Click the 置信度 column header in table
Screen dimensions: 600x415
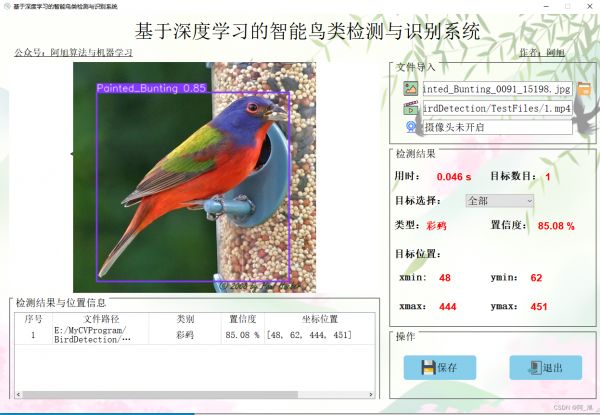pyautogui.click(x=243, y=319)
